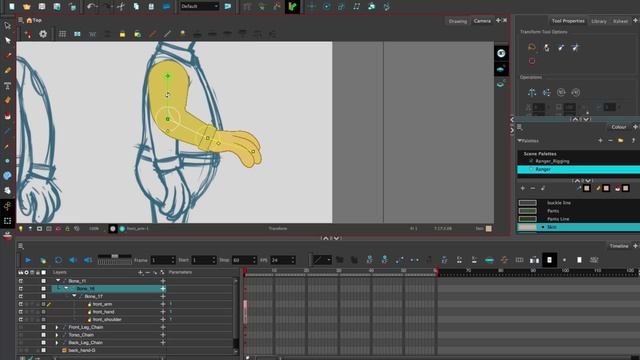Click the Copy icon in top toolbar
This screenshot has width=640, height=360.
tap(136, 6)
